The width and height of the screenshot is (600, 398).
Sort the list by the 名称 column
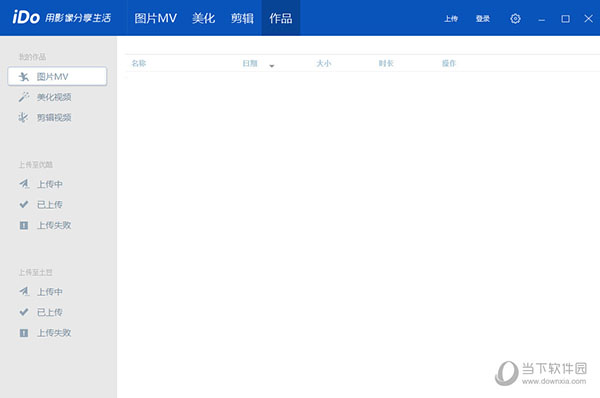click(x=139, y=63)
